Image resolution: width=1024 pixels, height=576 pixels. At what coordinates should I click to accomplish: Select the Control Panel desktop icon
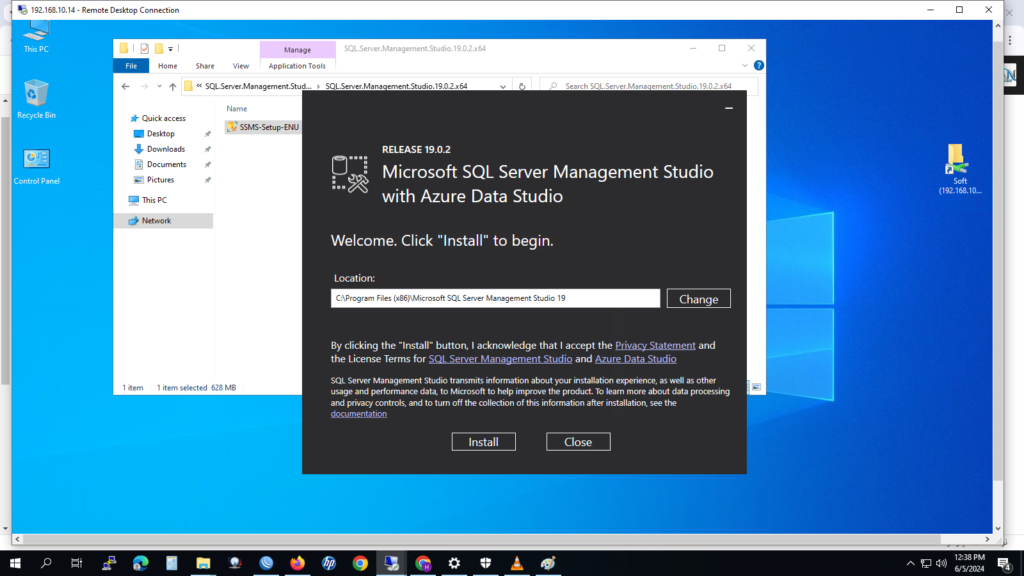[x=37, y=167]
